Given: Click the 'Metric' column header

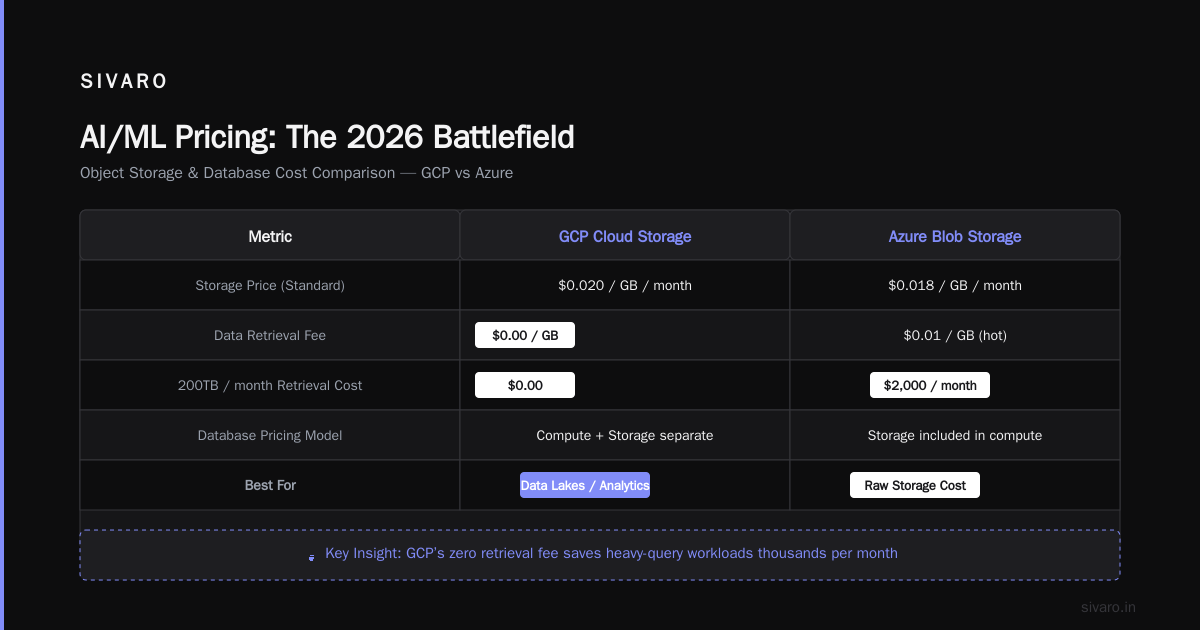Looking at the screenshot, I should pyautogui.click(x=270, y=237).
